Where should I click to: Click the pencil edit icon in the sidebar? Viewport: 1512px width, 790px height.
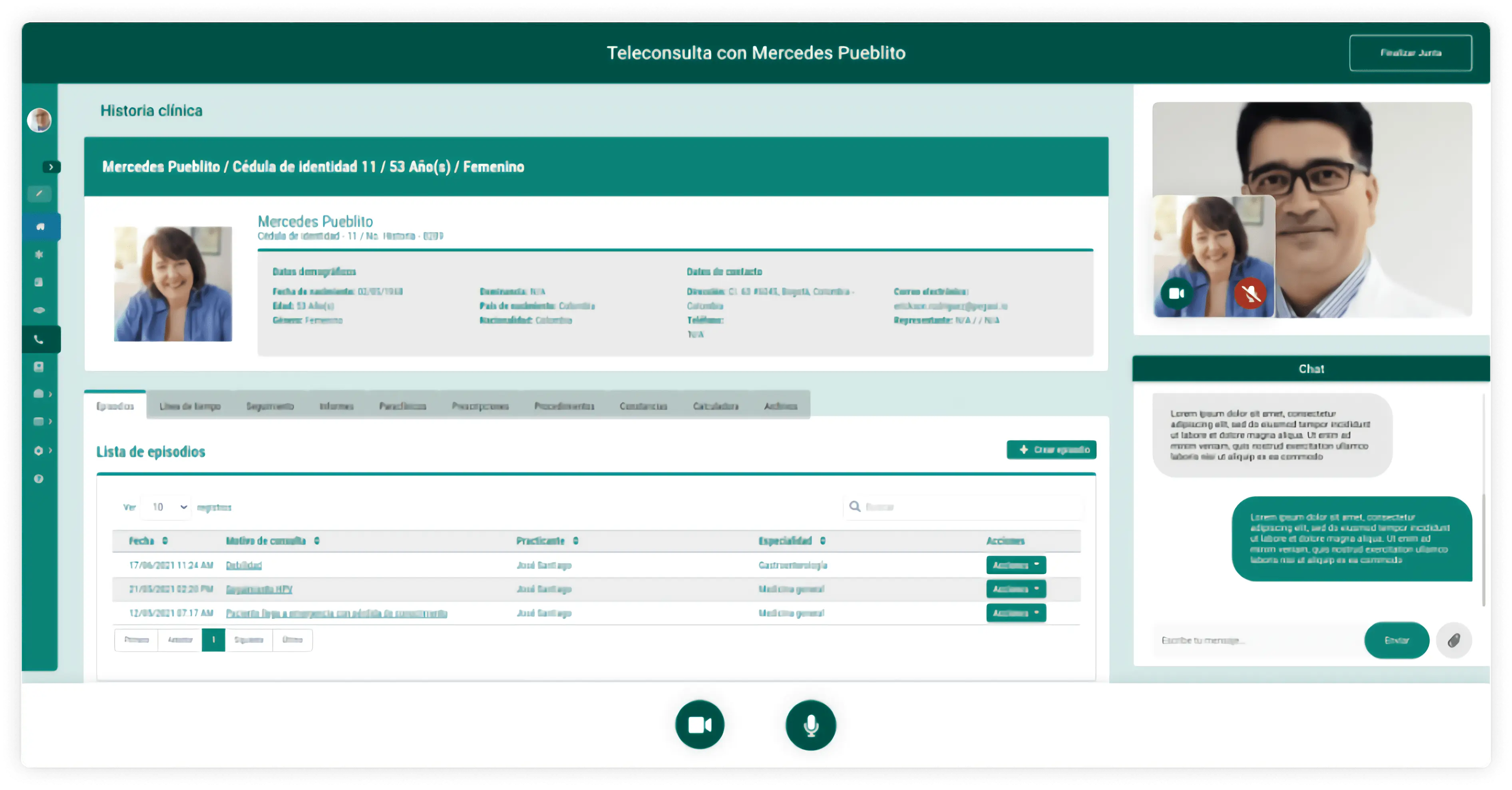(39, 193)
